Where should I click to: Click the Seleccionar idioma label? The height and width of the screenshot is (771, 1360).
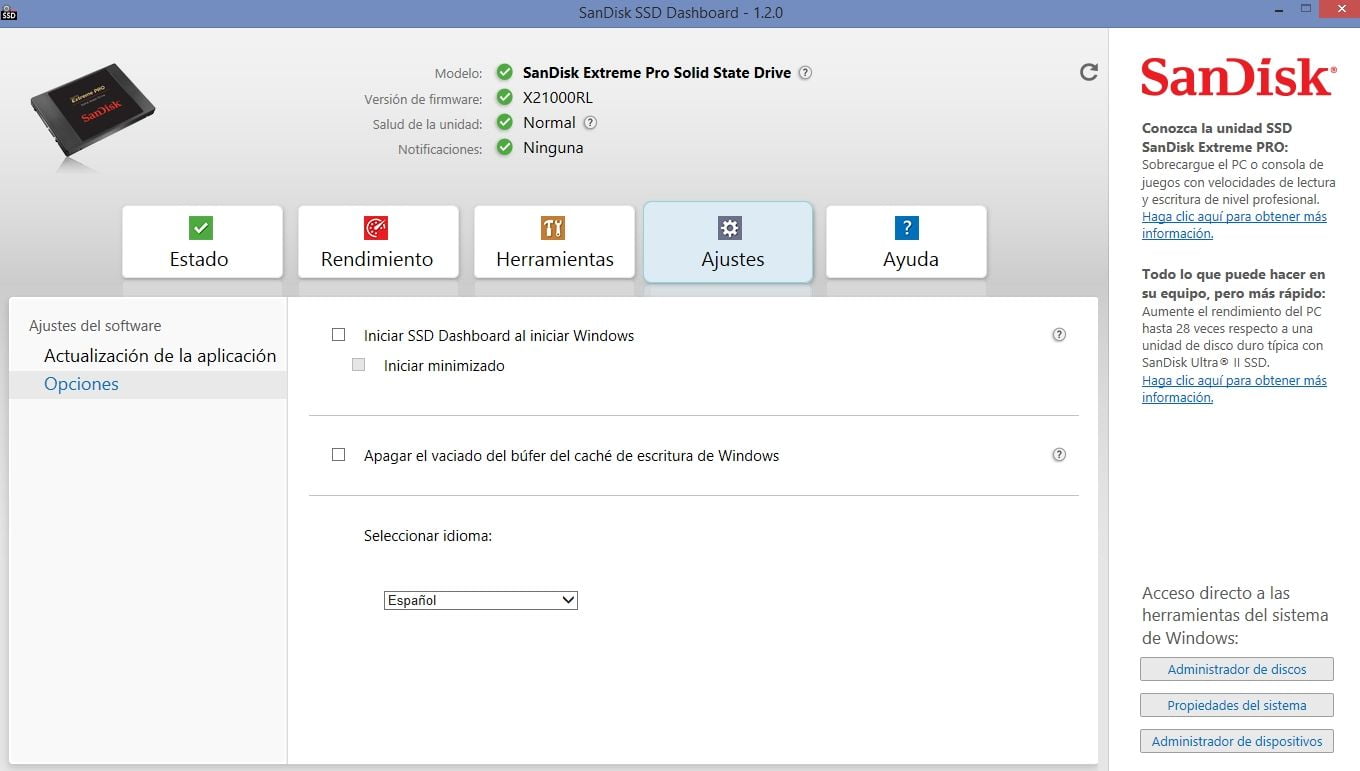[x=428, y=536]
